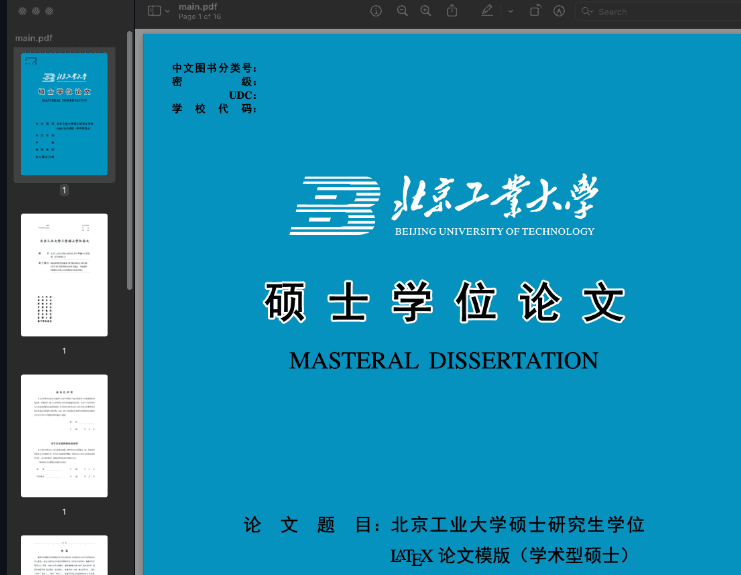The height and width of the screenshot is (575, 741).
Task: Click the search magnifier icon
Action: tap(587, 11)
